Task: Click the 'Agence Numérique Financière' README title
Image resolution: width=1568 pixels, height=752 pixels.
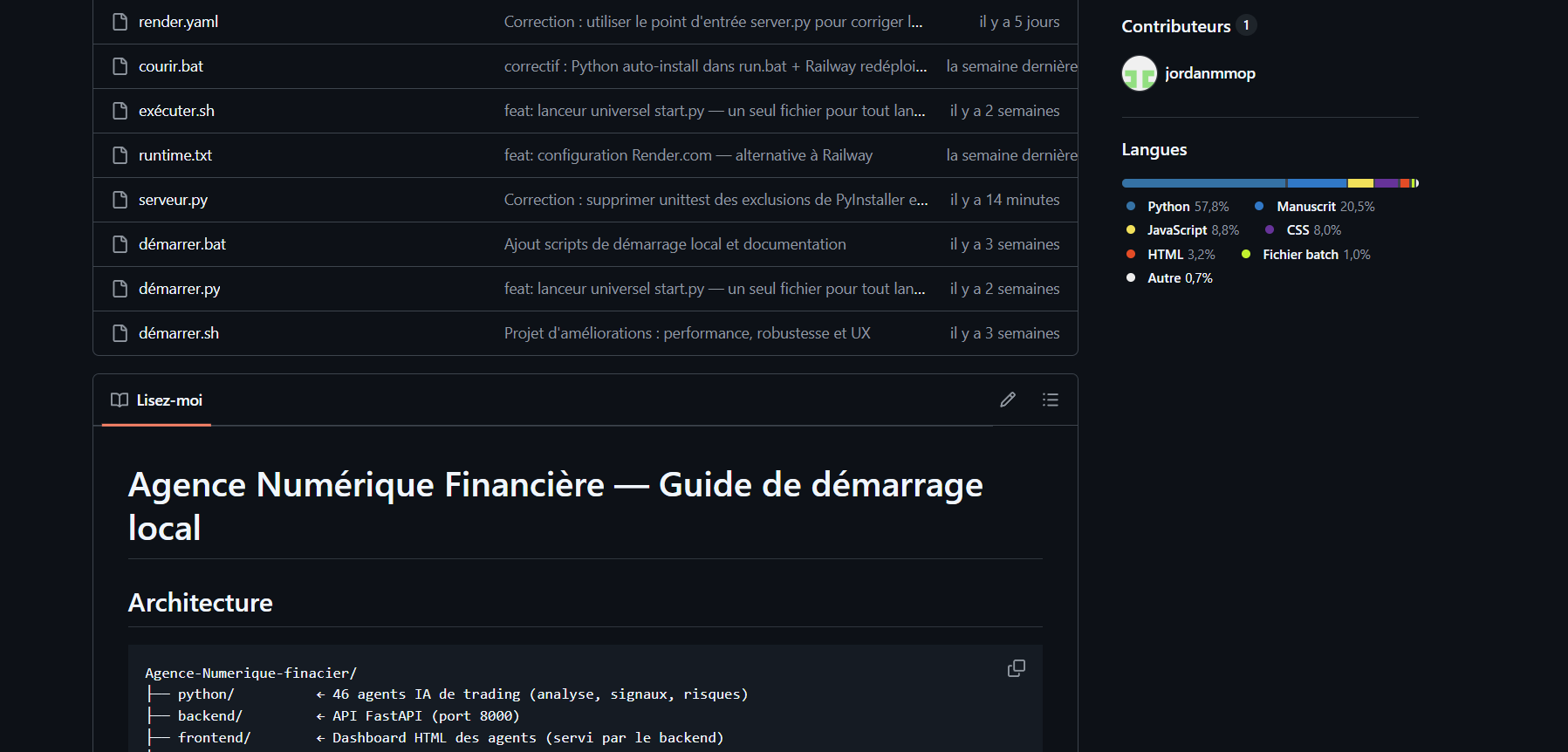Action: pyautogui.click(x=556, y=506)
